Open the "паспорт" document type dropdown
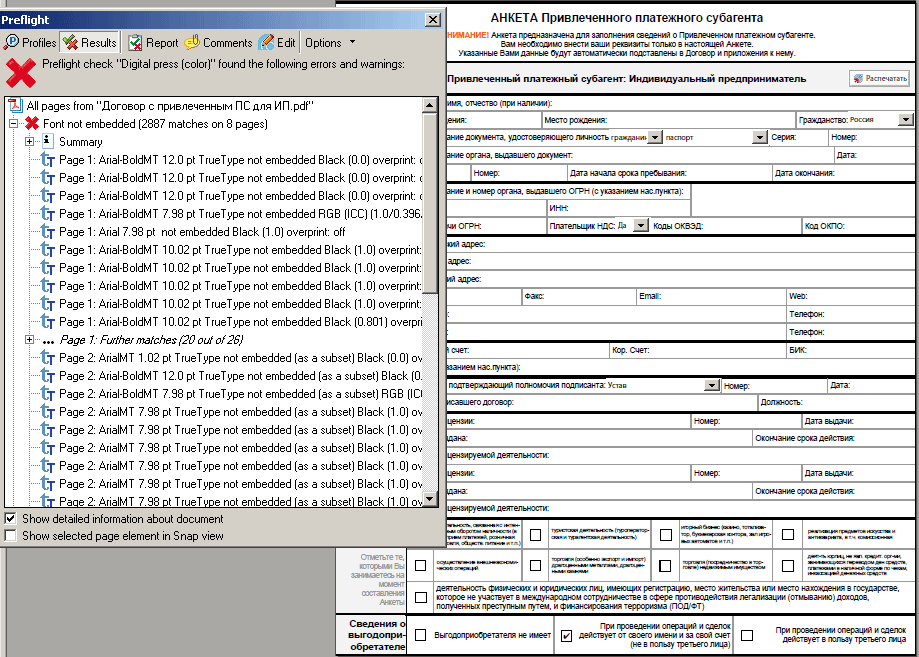 point(760,137)
